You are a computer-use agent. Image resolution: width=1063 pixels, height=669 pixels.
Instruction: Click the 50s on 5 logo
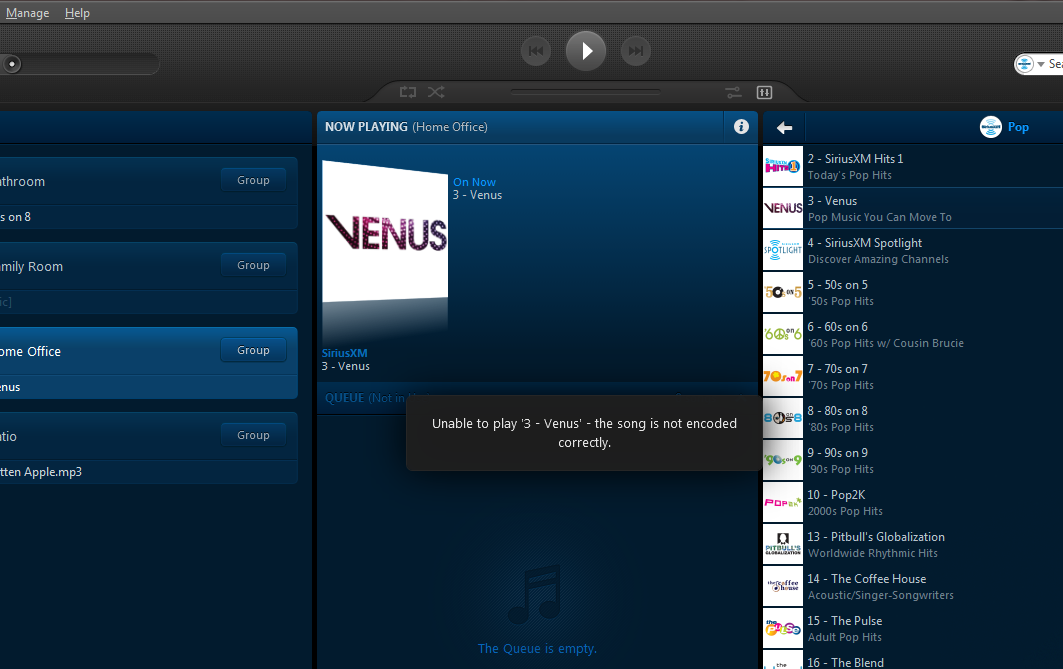(783, 292)
